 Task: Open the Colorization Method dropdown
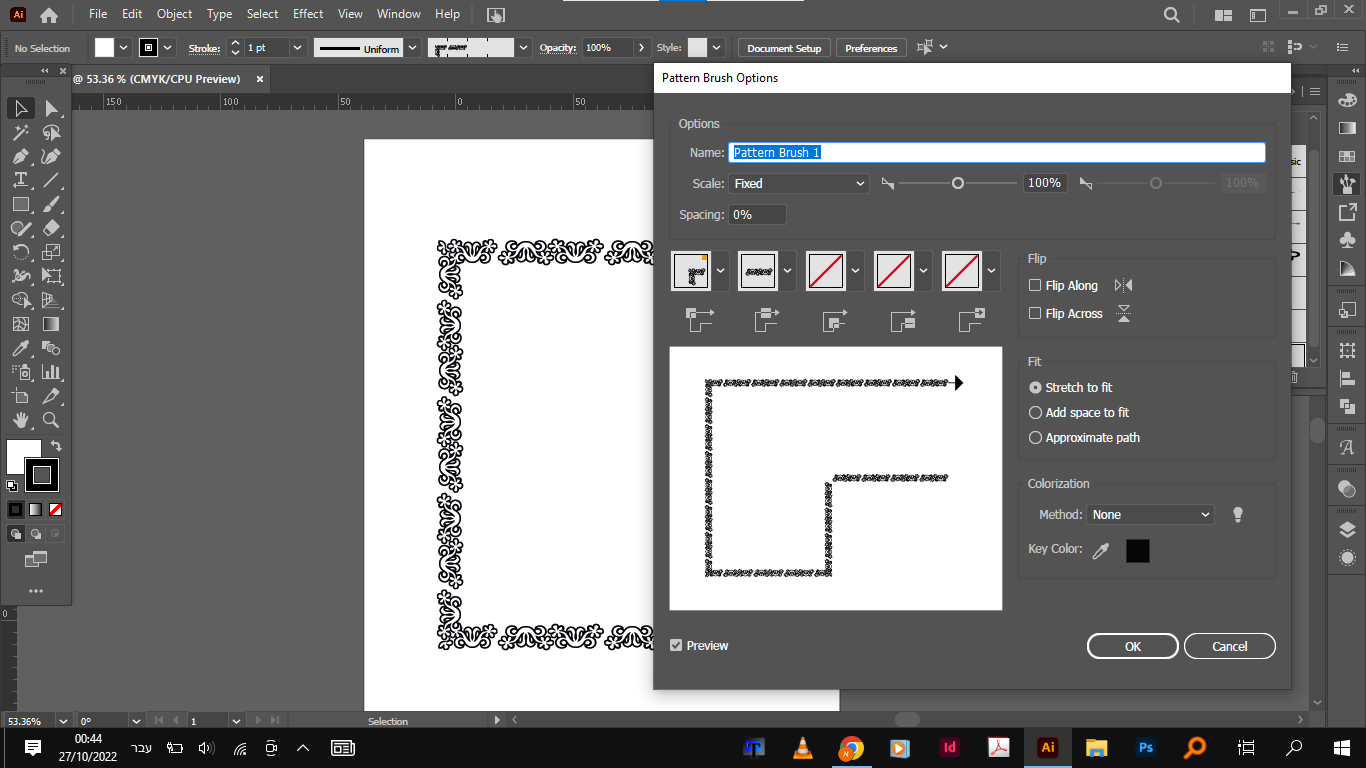click(x=1150, y=514)
